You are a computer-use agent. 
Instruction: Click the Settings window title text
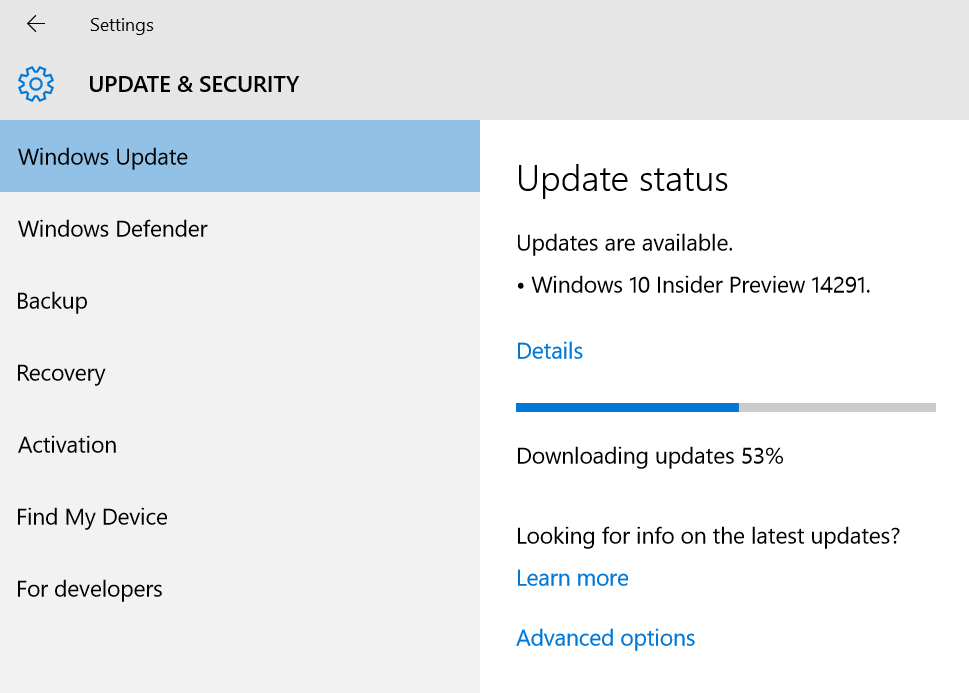[x=122, y=24]
